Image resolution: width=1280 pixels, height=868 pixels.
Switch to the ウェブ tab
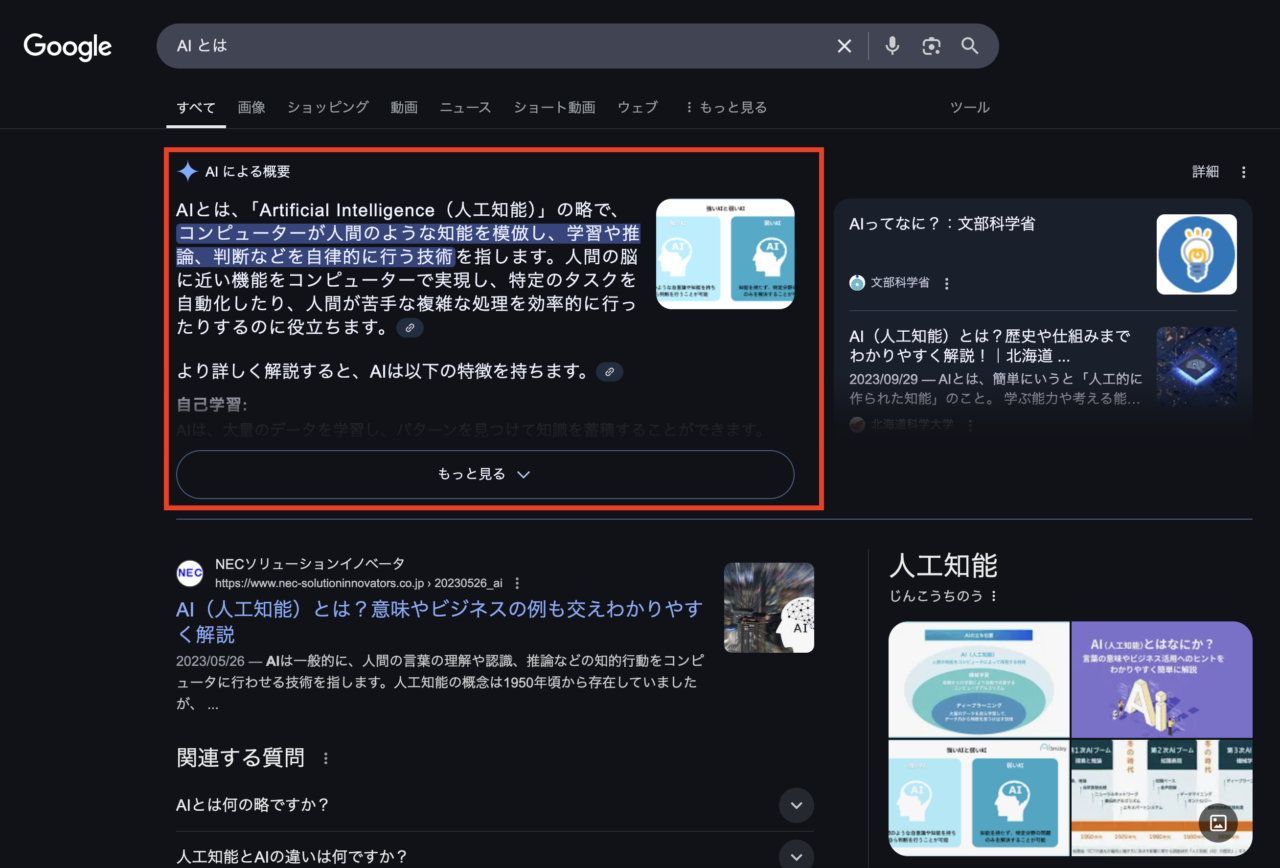(637, 107)
